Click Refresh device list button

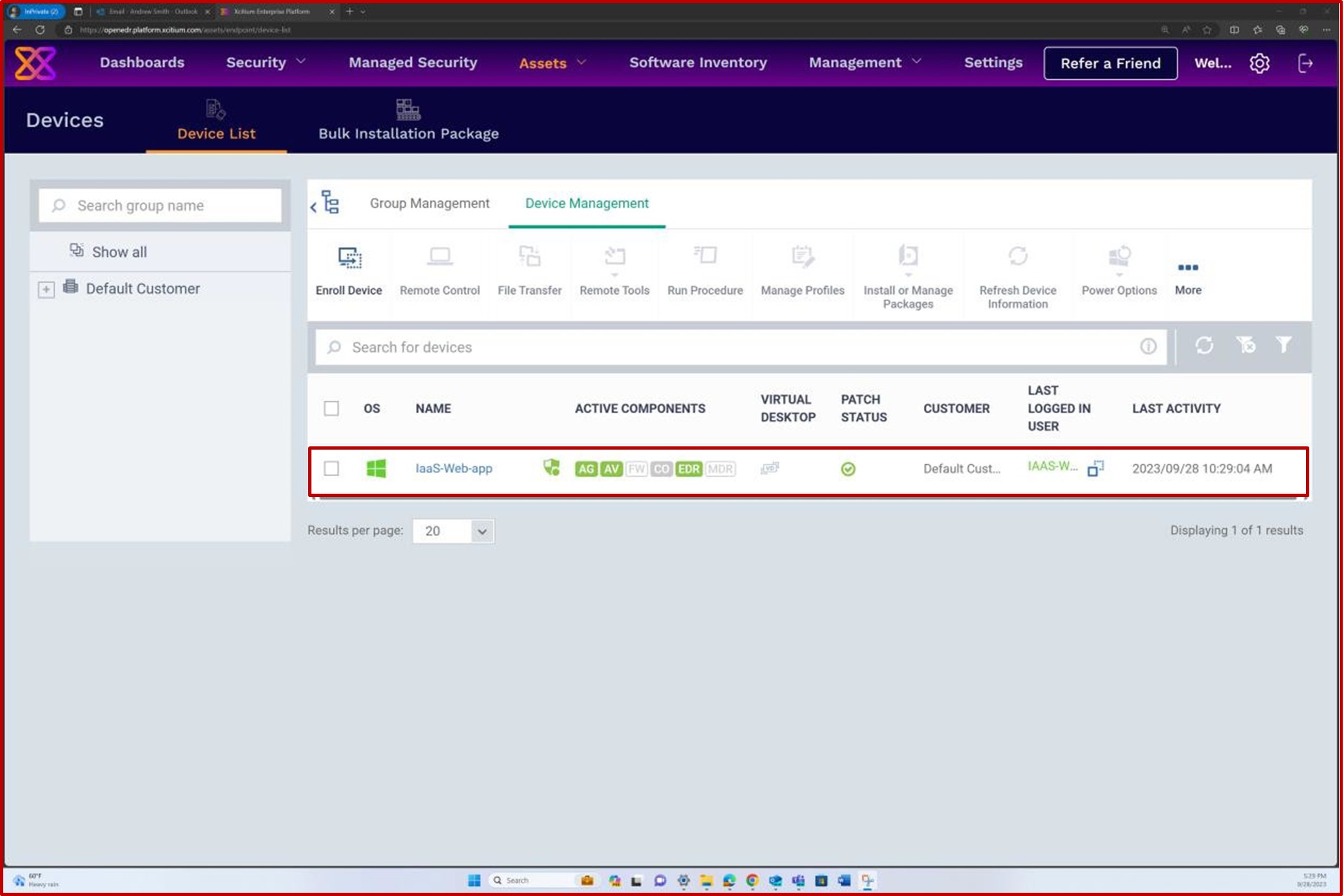click(x=1203, y=346)
